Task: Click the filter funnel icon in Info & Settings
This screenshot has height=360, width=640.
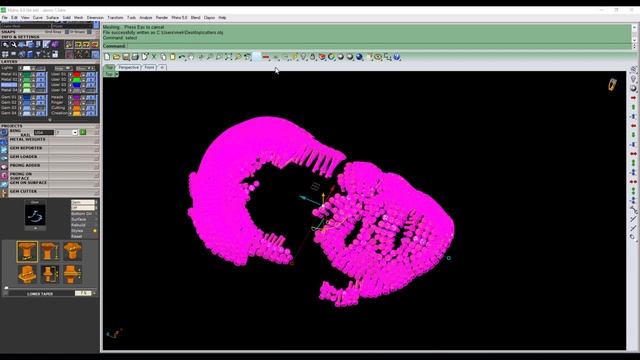Action: click(38, 54)
